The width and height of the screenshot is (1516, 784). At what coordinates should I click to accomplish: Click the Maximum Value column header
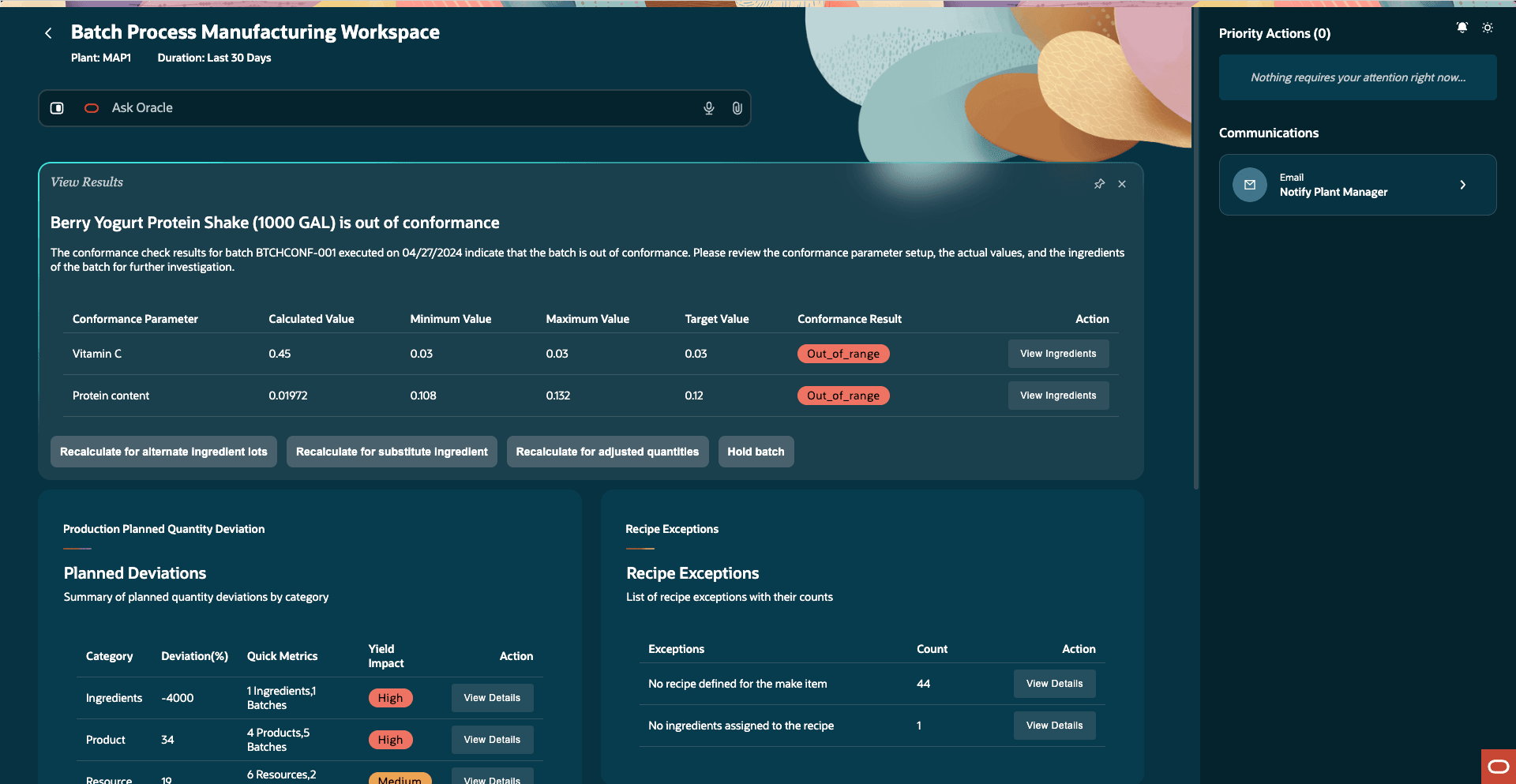pyautogui.click(x=587, y=319)
